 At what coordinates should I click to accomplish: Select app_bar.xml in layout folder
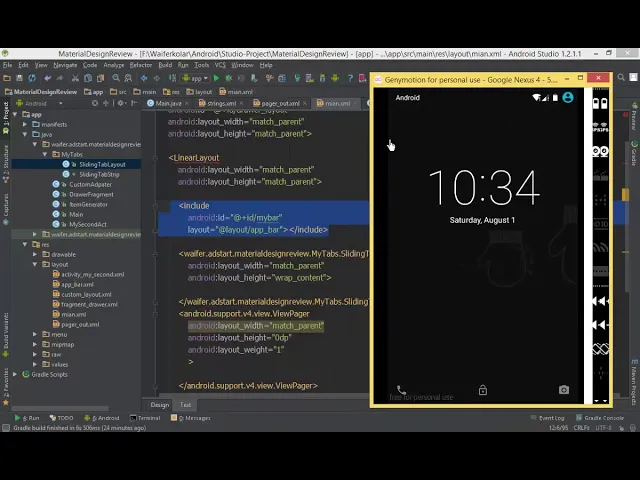[77, 284]
